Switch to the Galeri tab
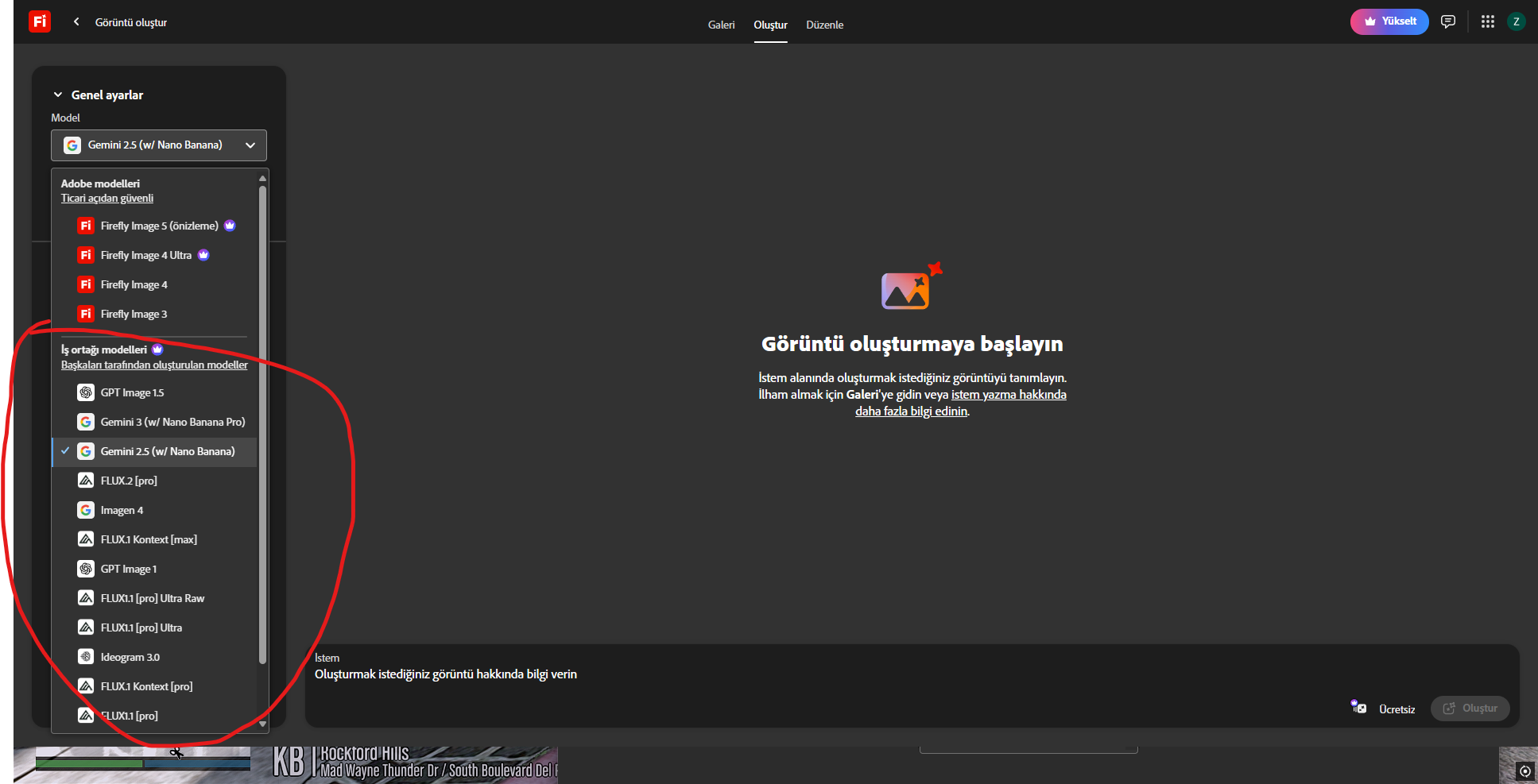1538x784 pixels. (721, 25)
